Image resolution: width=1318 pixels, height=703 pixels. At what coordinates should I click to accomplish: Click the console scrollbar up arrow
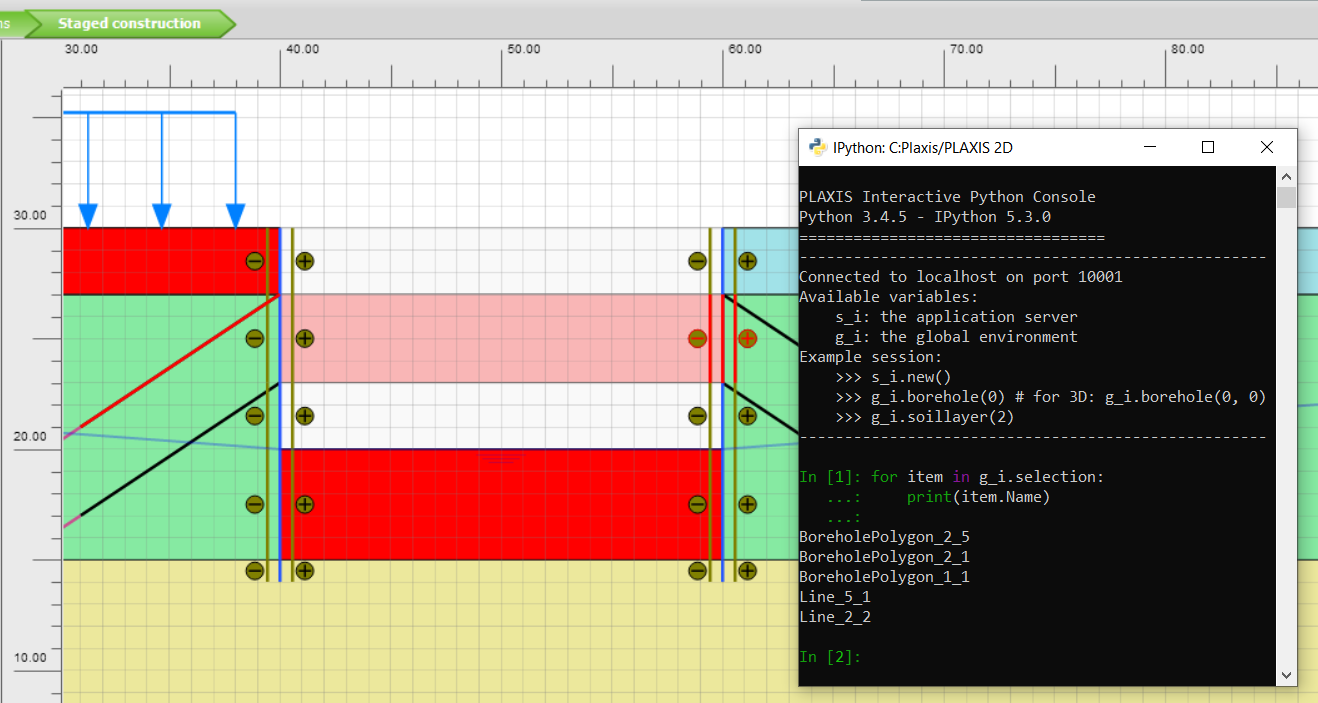[1286, 175]
